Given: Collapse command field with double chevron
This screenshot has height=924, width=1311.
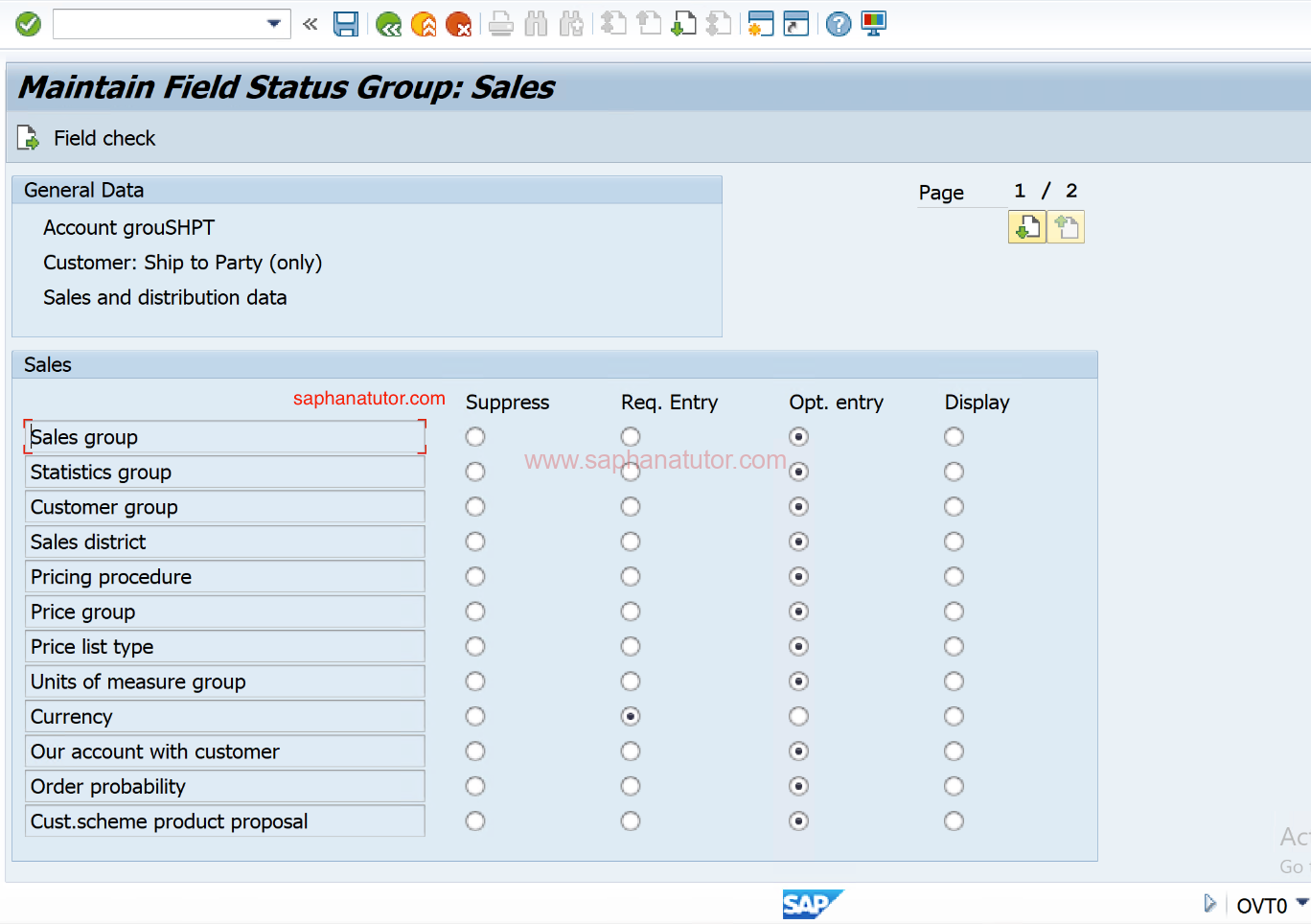Looking at the screenshot, I should [310, 24].
